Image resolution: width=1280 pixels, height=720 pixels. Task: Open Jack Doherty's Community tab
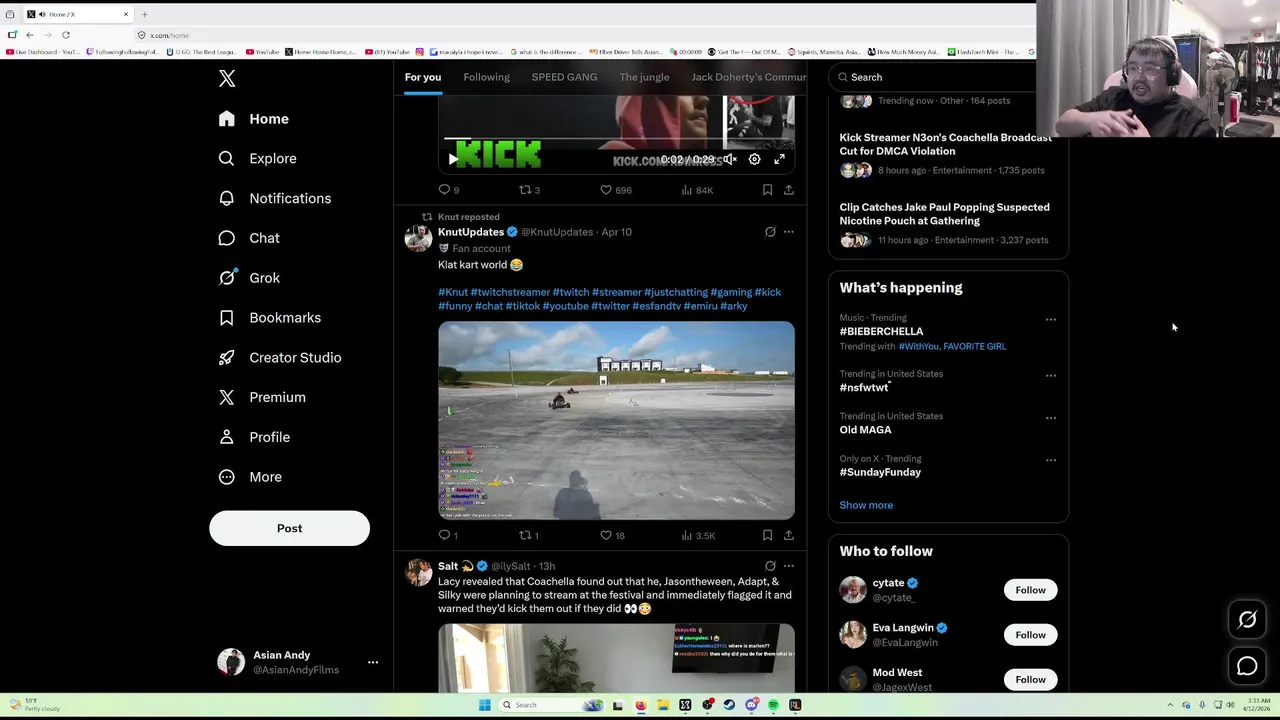[748, 77]
